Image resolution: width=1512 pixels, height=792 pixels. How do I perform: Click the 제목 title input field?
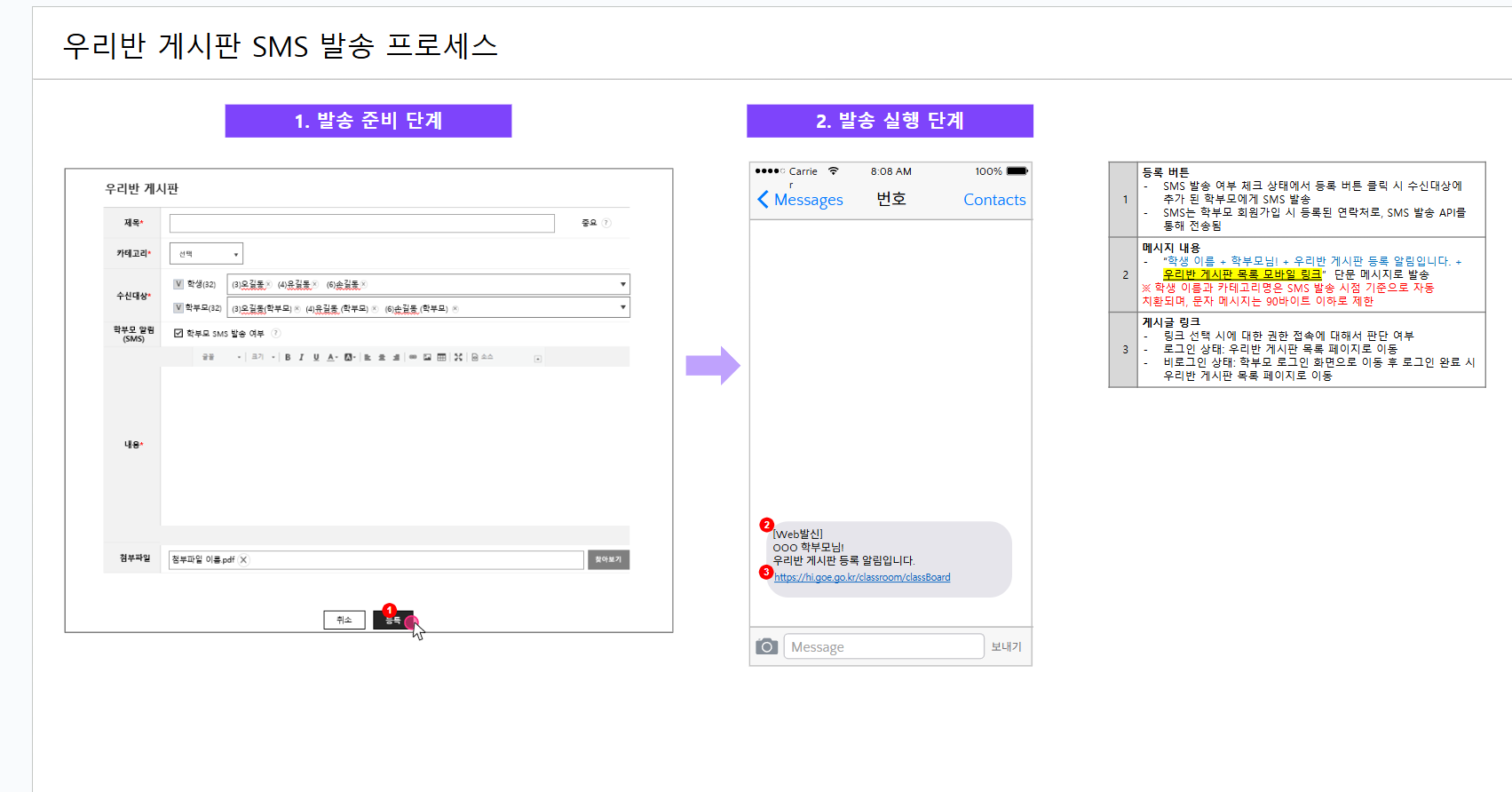pos(361,223)
